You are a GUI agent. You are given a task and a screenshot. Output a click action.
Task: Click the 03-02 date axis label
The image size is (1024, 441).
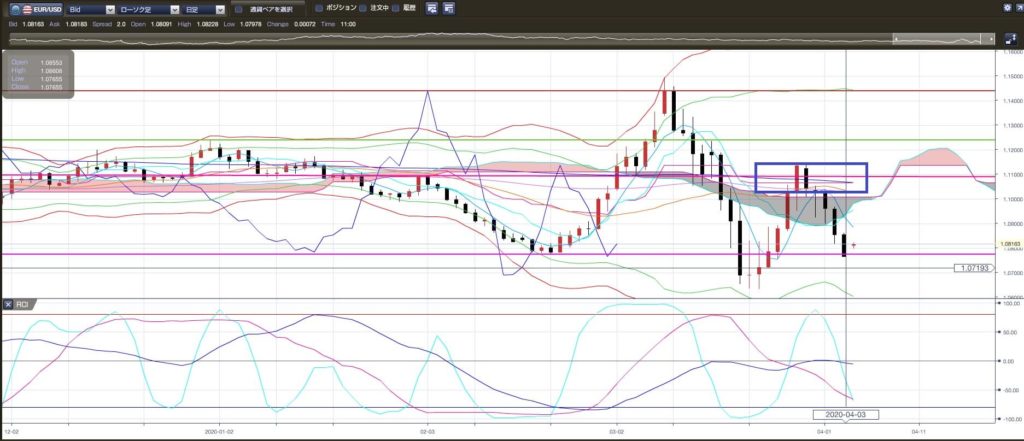click(x=616, y=431)
